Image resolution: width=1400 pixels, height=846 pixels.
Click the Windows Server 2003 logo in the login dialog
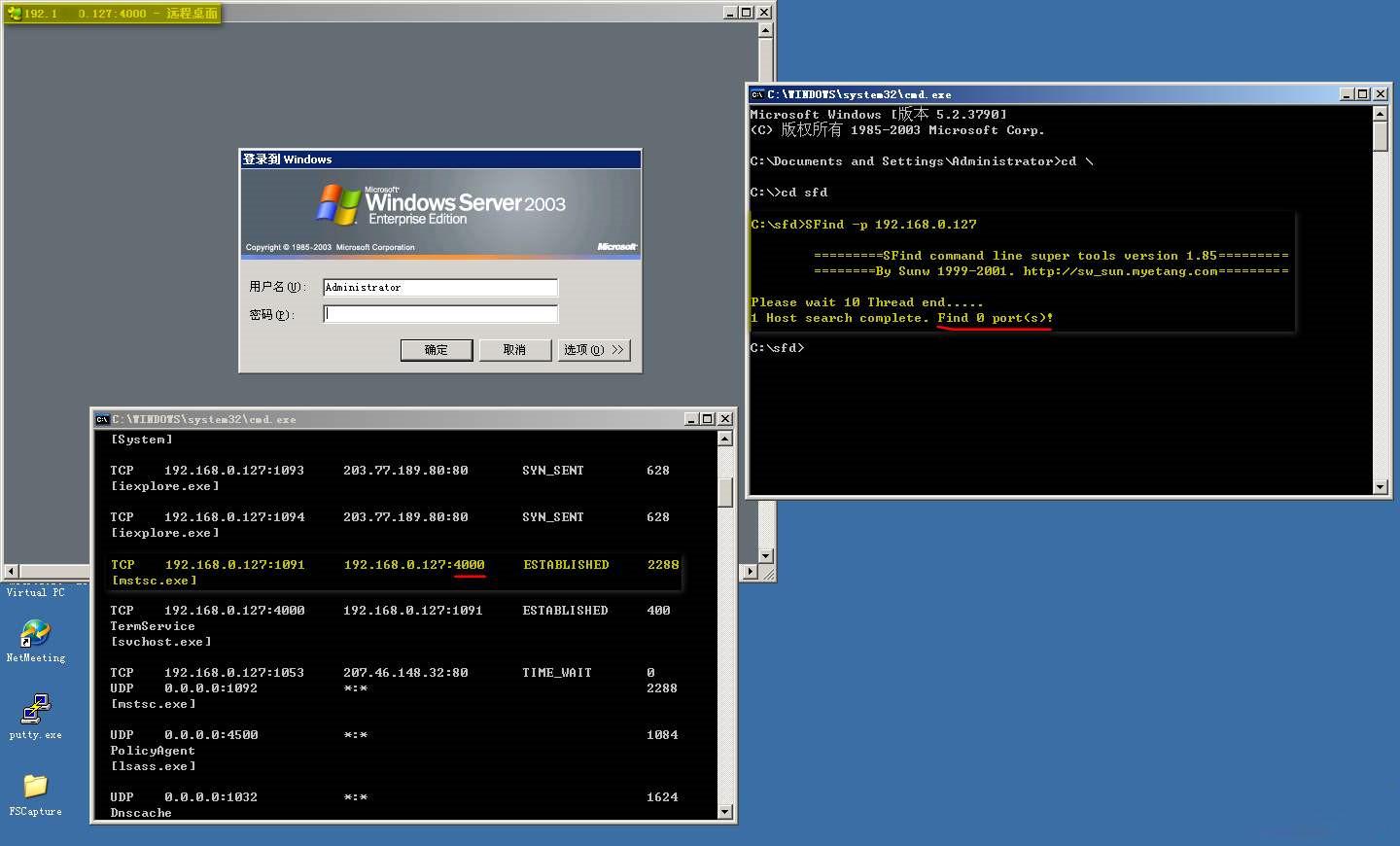point(335,204)
